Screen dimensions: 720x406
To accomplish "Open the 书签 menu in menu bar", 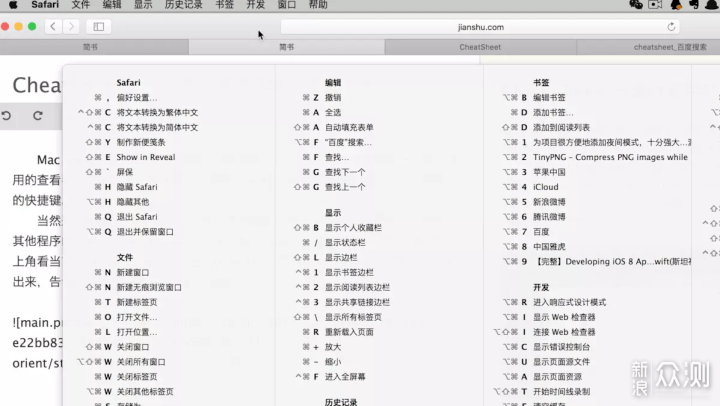I will [225, 5].
